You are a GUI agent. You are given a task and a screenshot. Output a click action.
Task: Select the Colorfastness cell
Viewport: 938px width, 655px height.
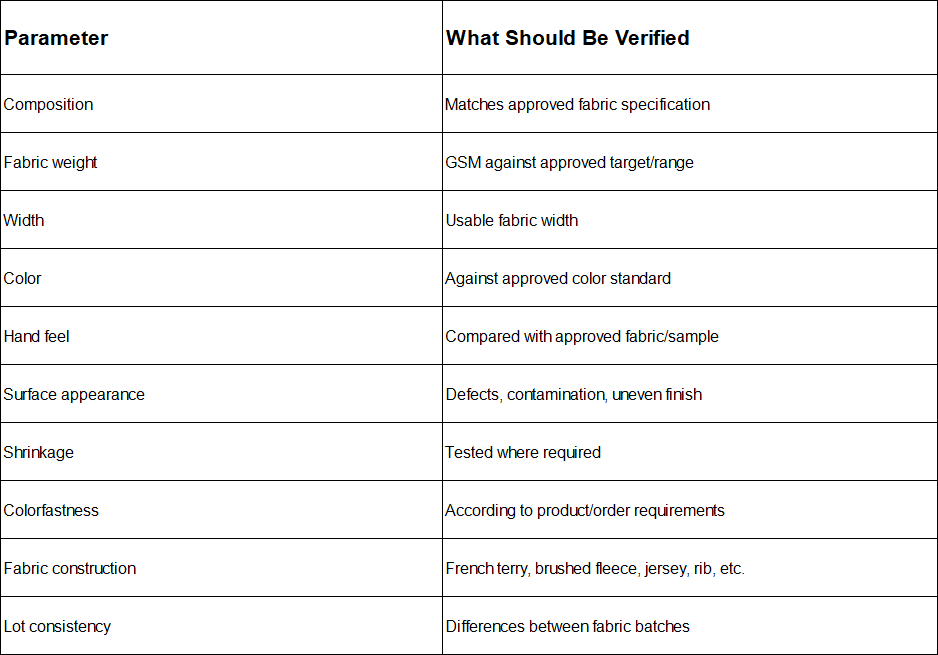(221, 510)
